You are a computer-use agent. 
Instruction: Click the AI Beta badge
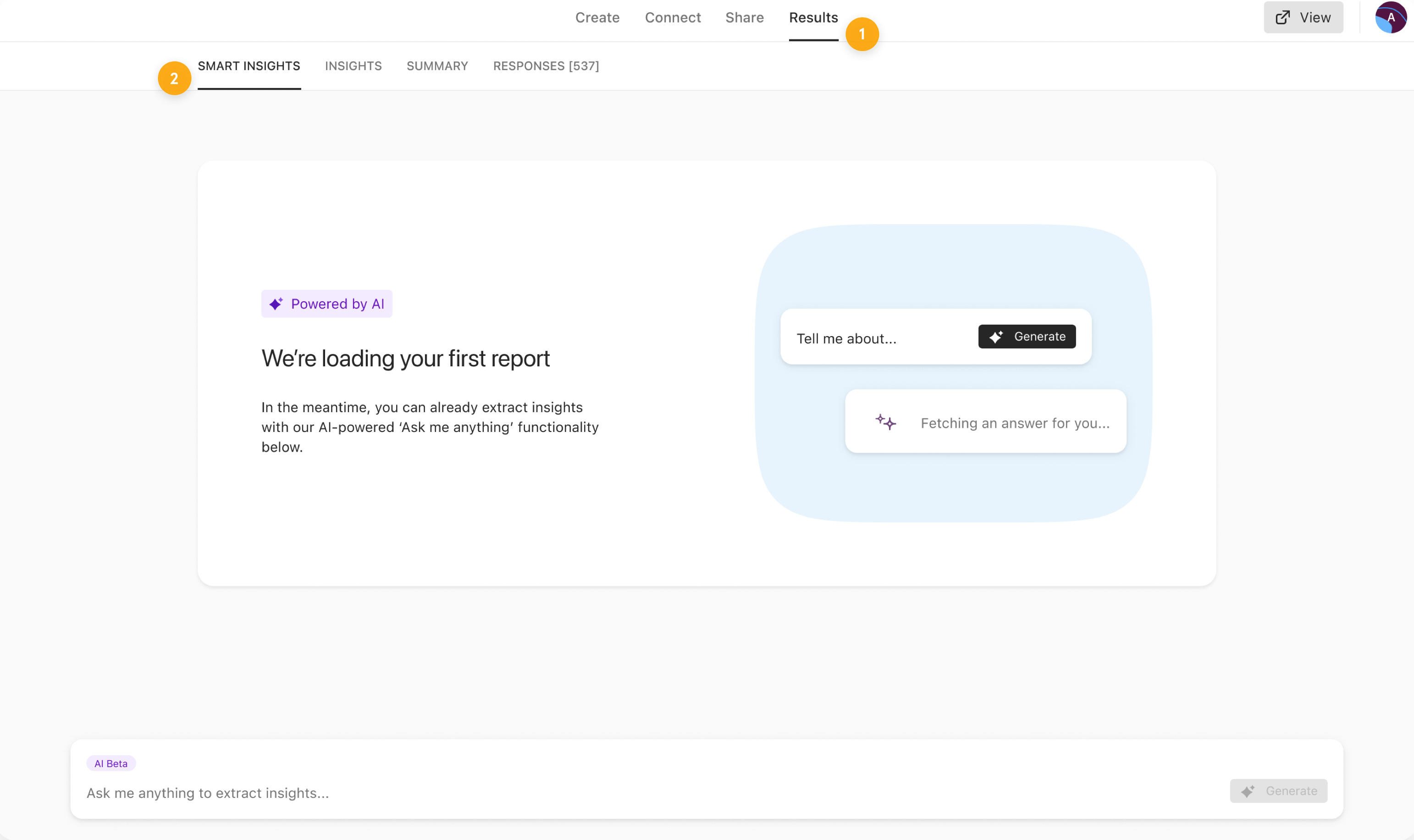[111, 763]
